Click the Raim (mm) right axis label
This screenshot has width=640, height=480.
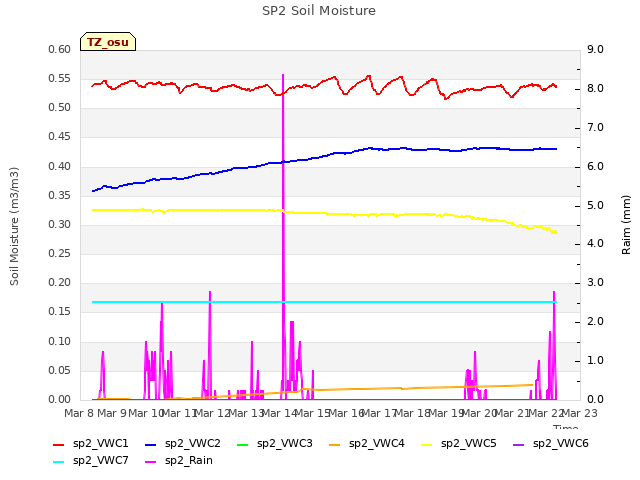point(626,225)
